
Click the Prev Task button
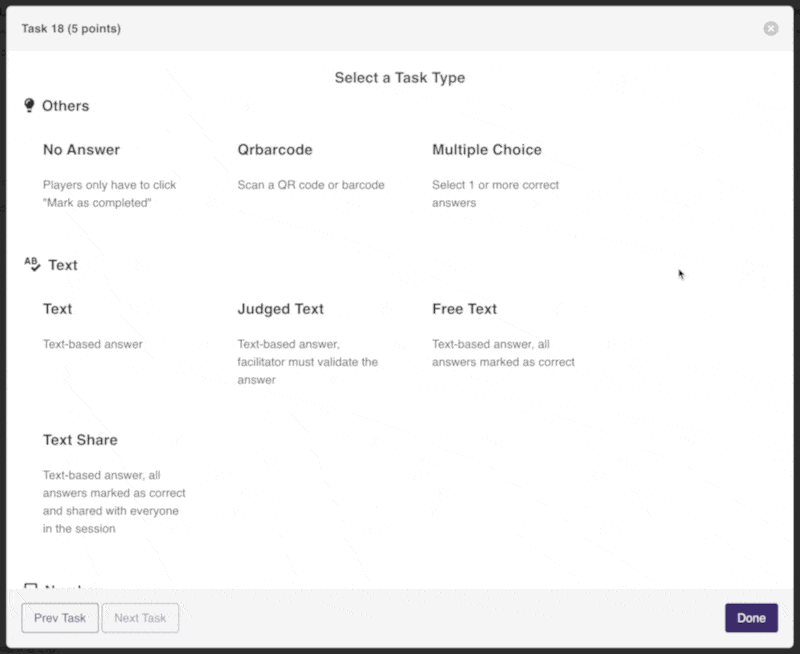point(59,618)
